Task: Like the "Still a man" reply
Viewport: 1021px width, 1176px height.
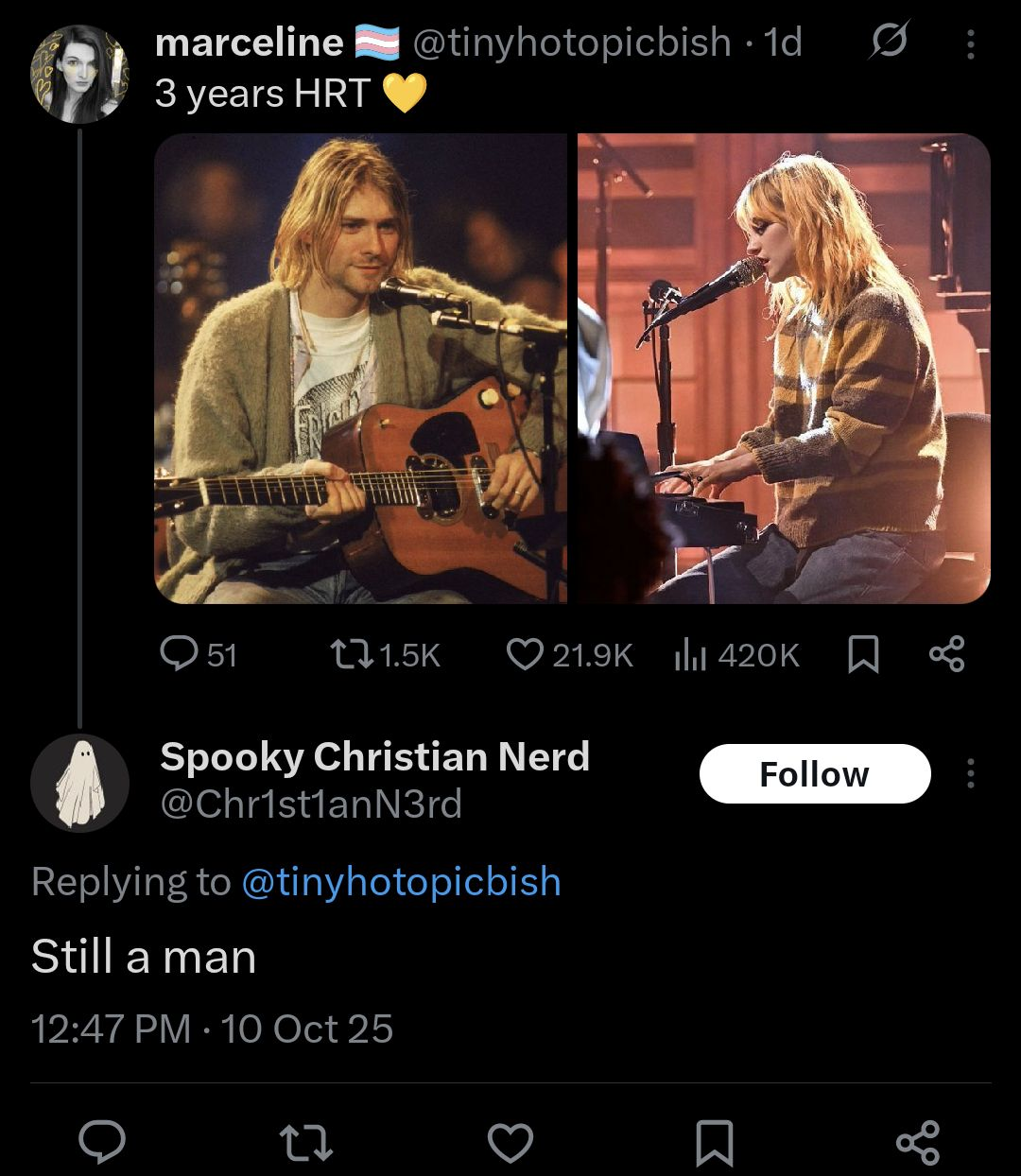Action: tap(510, 1141)
